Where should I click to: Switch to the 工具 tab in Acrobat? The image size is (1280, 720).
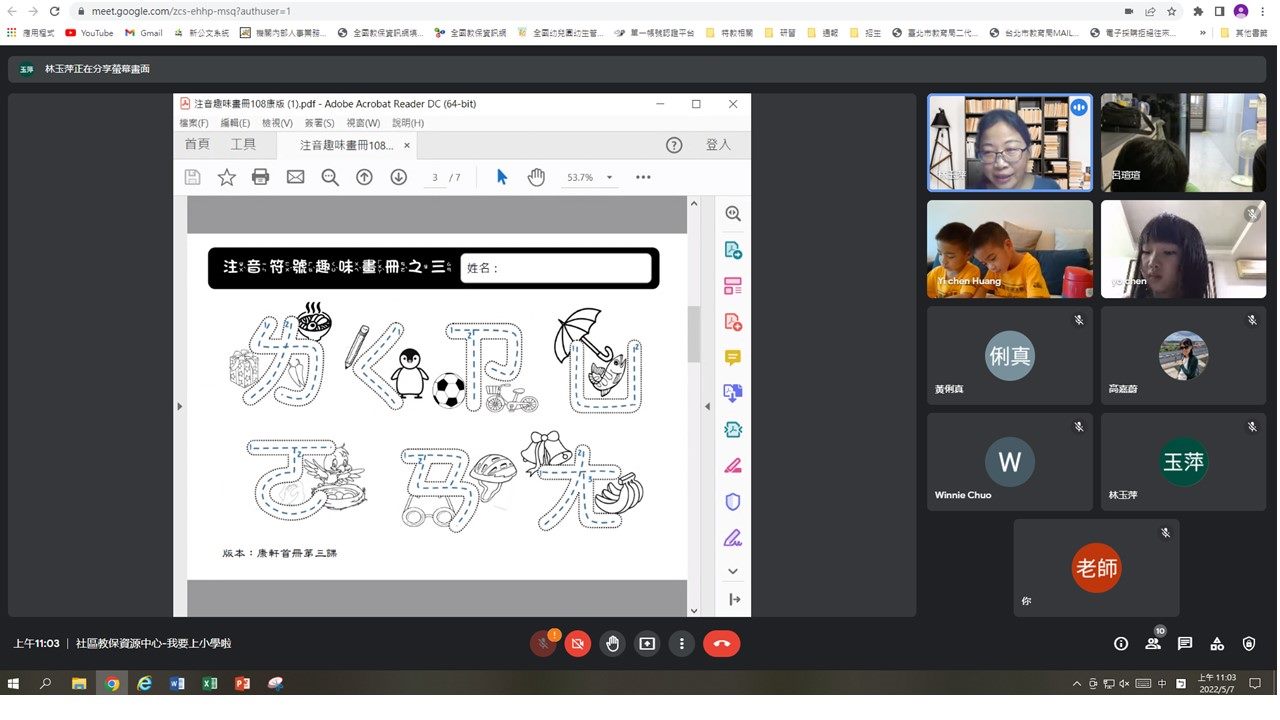click(243, 145)
